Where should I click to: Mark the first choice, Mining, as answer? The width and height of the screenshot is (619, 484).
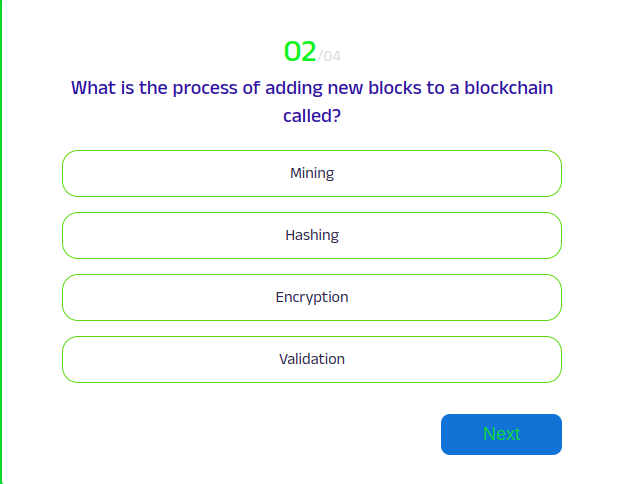pos(311,173)
